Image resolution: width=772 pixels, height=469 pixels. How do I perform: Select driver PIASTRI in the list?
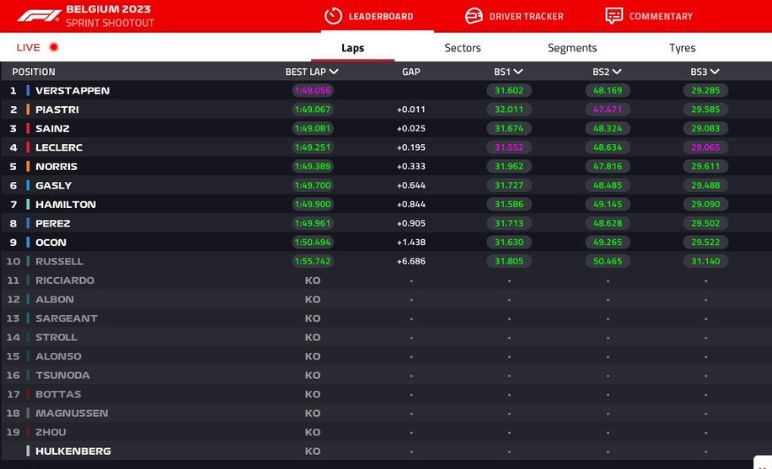click(57, 109)
